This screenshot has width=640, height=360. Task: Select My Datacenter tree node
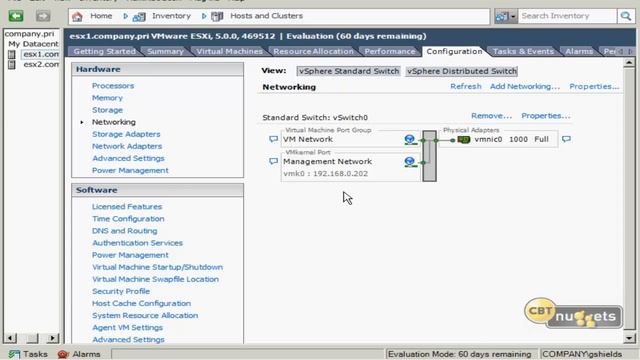[33, 44]
